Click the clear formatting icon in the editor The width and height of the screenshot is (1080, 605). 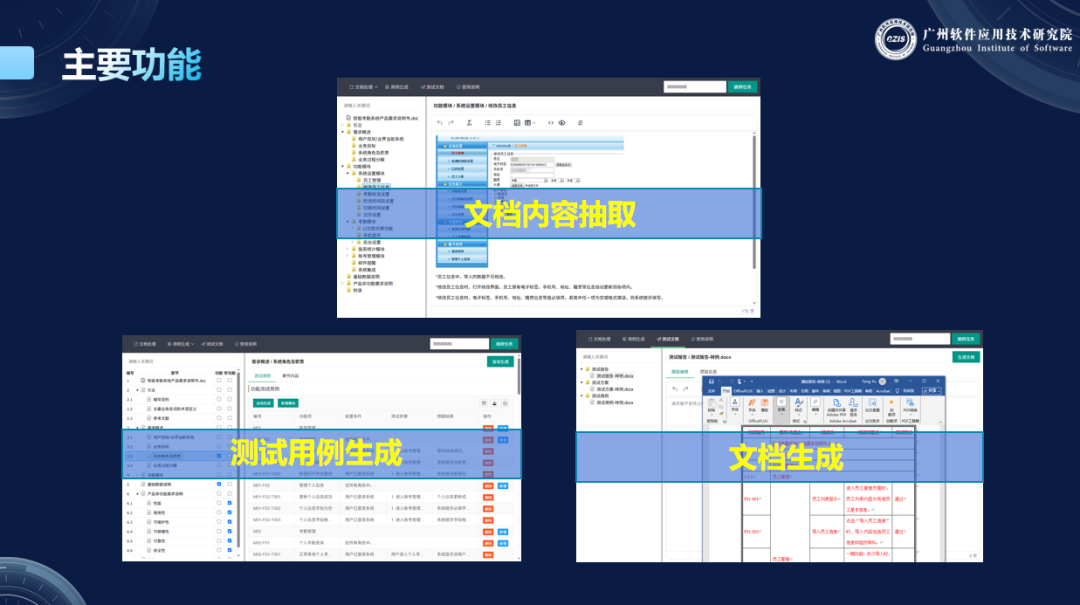[x=468, y=122]
